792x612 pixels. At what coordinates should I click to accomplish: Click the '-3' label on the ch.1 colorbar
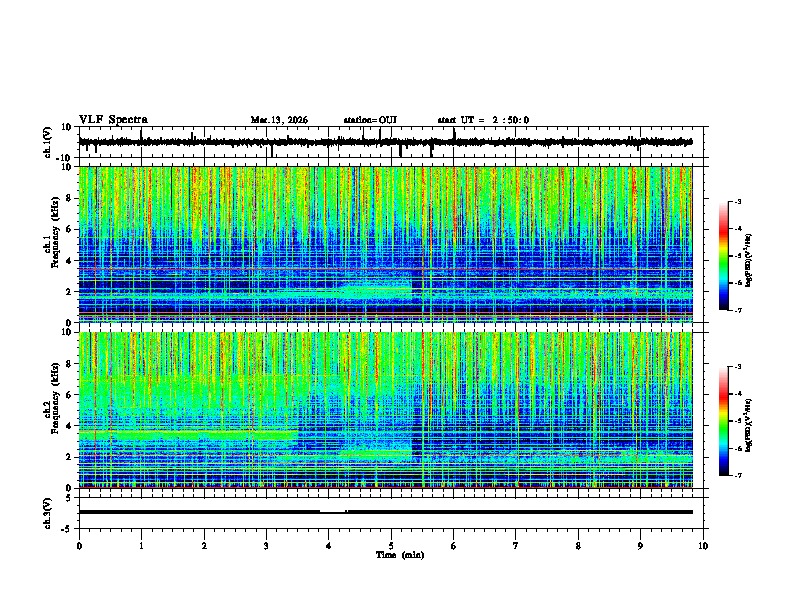tap(738, 201)
